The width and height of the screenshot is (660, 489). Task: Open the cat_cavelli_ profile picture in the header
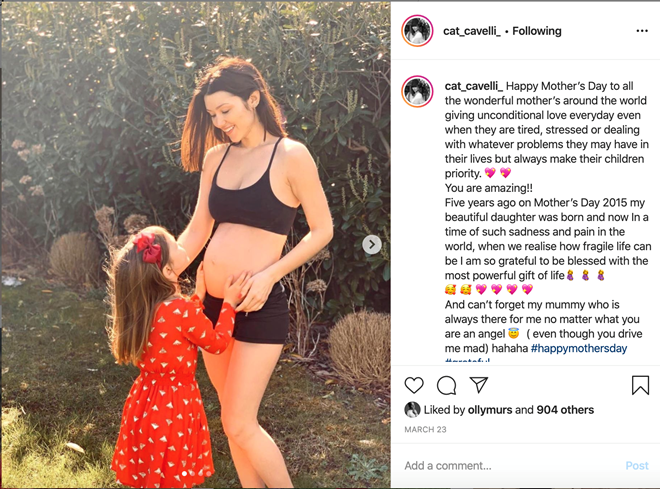click(417, 31)
